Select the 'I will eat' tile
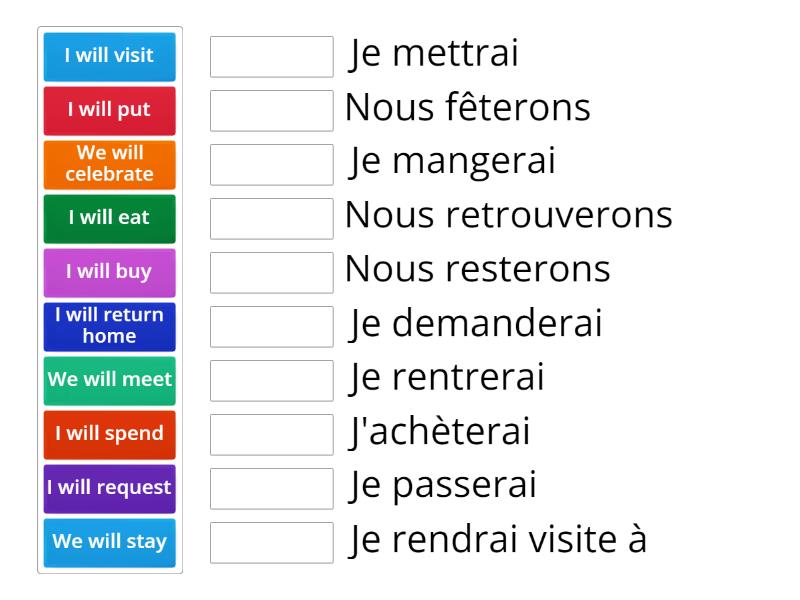Viewport: 800px width, 600px height. pyautogui.click(x=109, y=218)
